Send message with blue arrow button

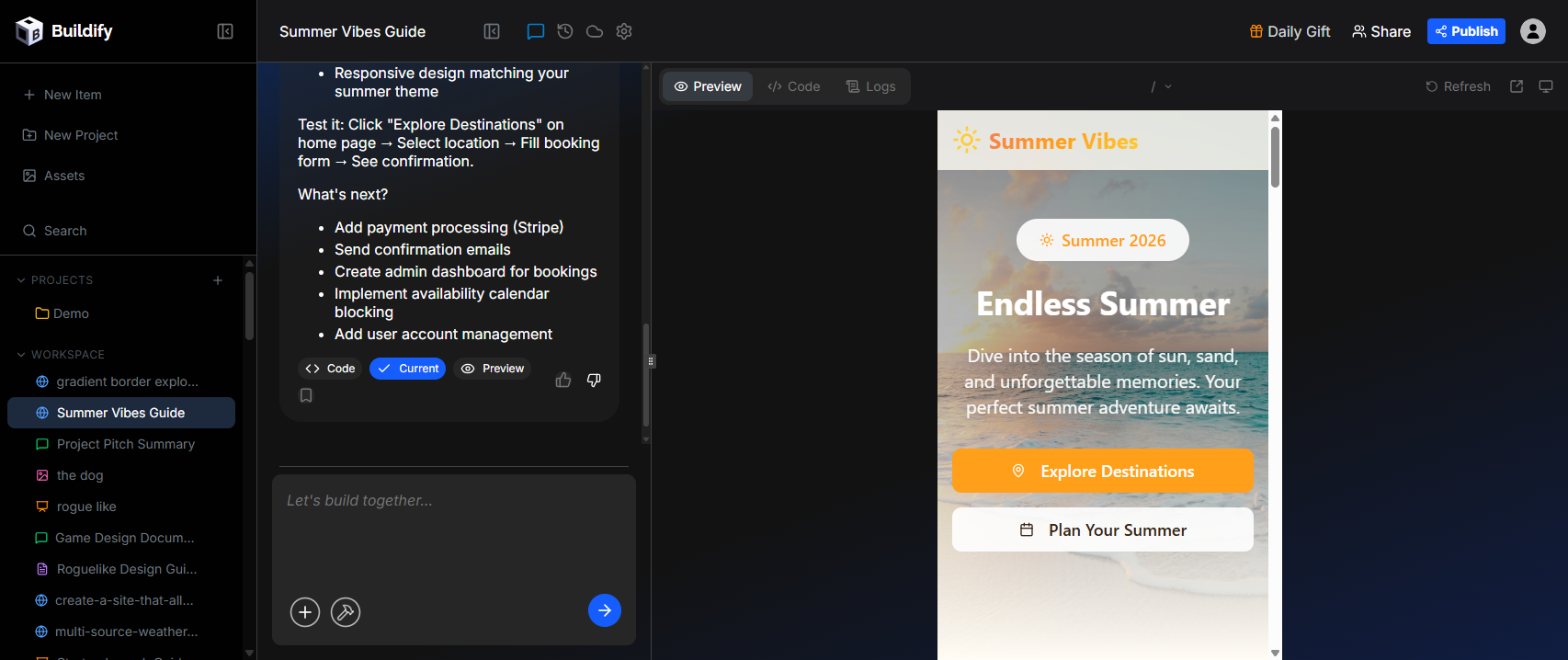click(x=605, y=610)
